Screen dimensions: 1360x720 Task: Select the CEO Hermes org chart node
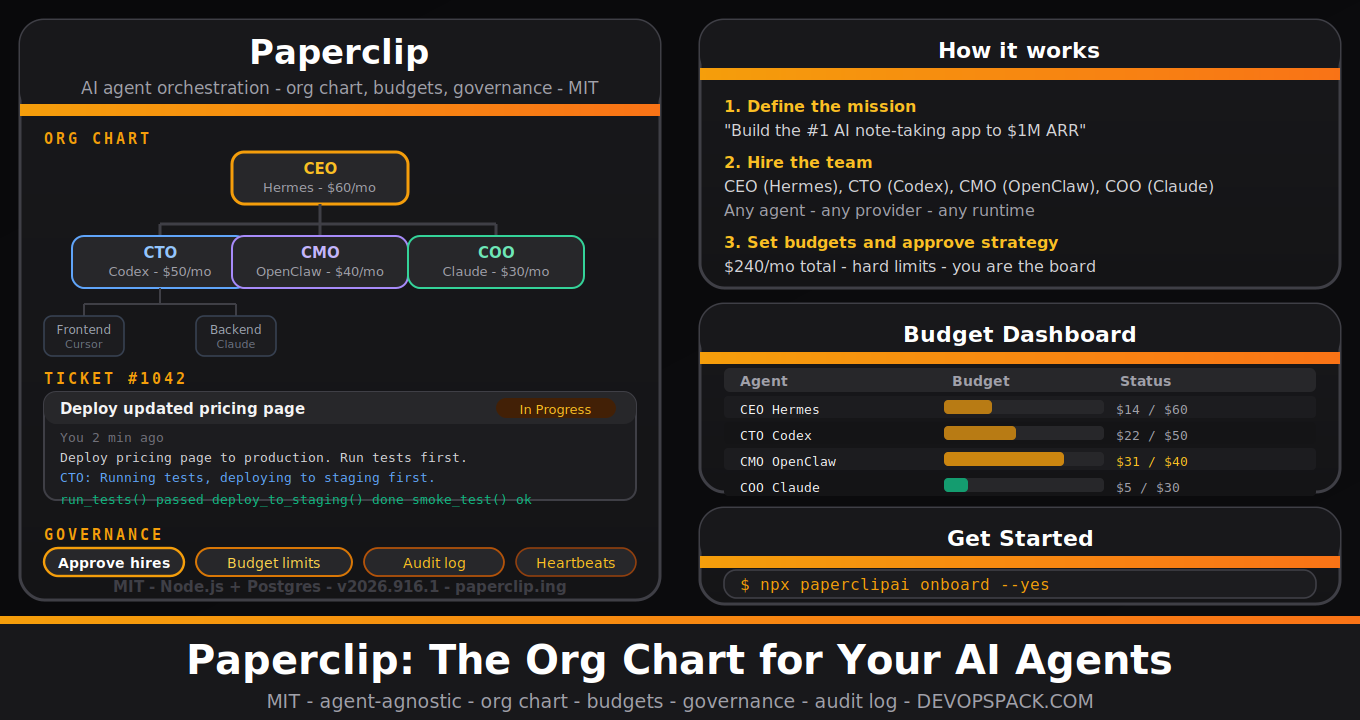pos(320,178)
